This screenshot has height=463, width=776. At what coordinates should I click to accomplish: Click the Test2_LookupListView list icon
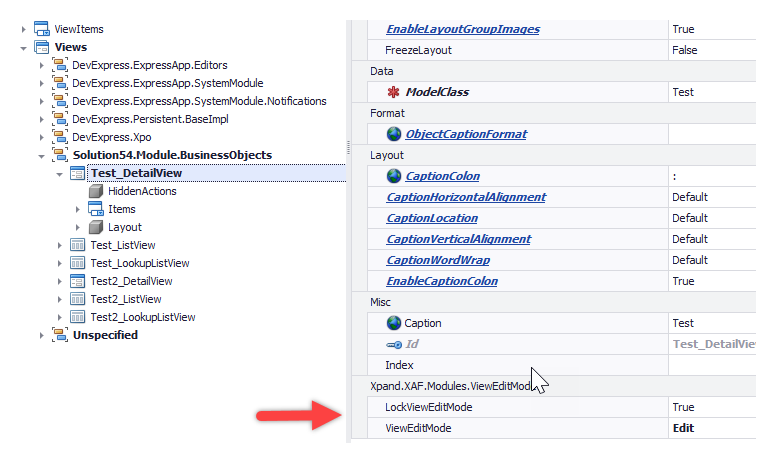point(78,317)
